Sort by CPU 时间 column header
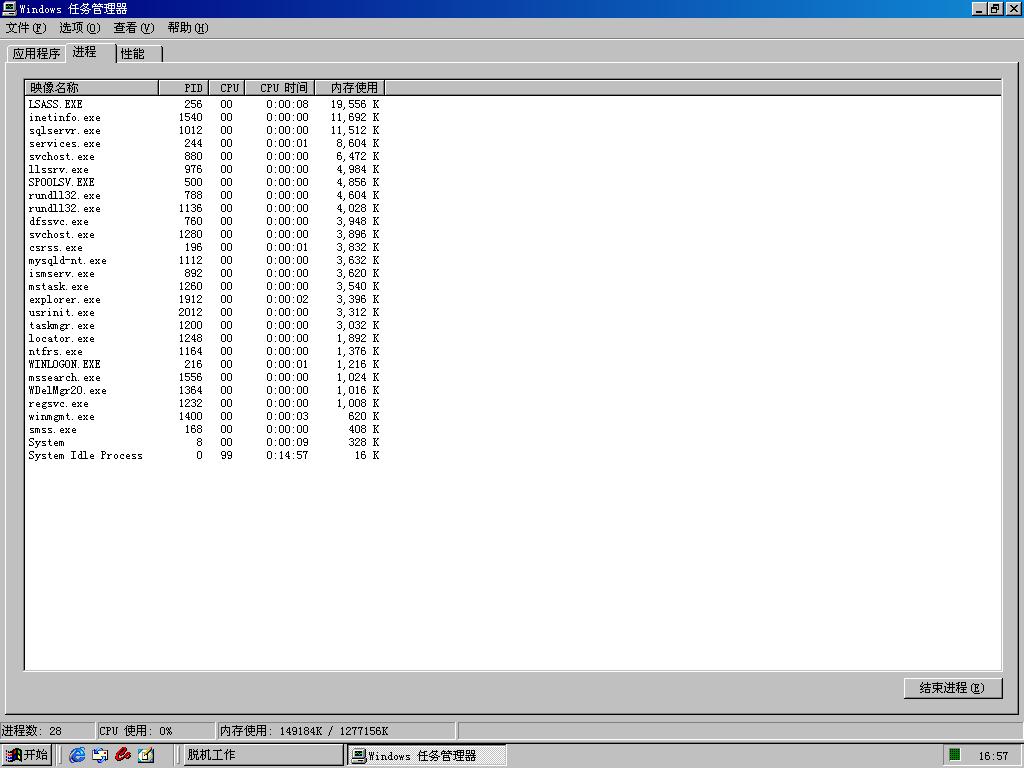The width and height of the screenshot is (1024, 768). (280, 88)
